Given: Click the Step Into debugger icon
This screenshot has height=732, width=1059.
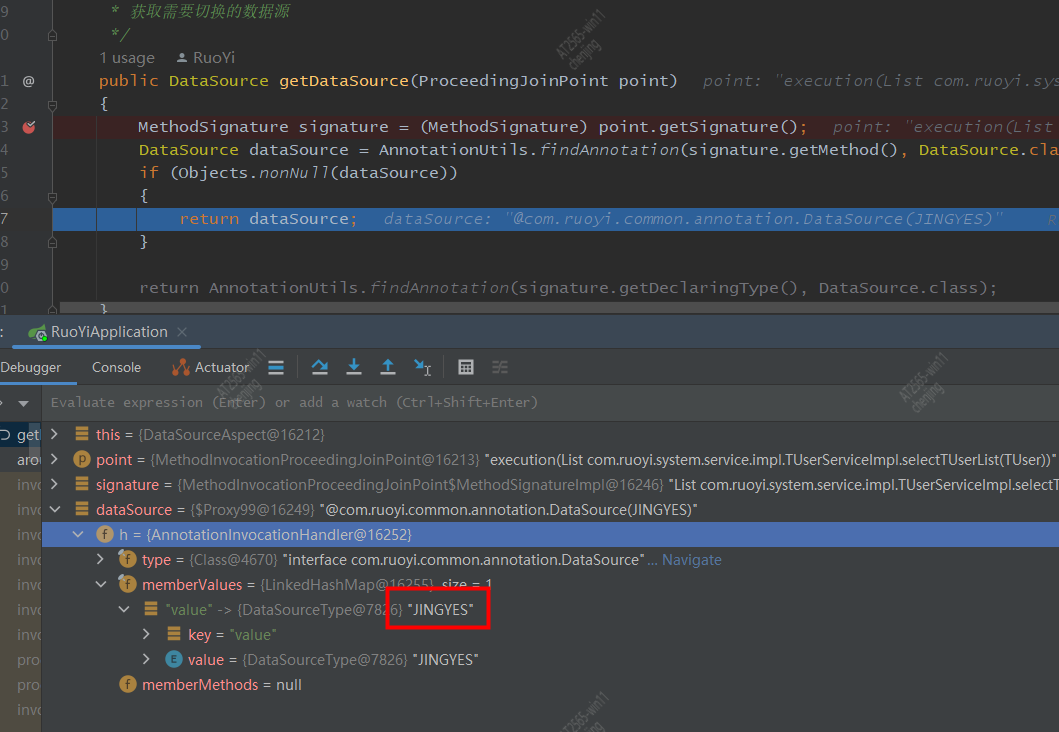Looking at the screenshot, I should (354, 367).
